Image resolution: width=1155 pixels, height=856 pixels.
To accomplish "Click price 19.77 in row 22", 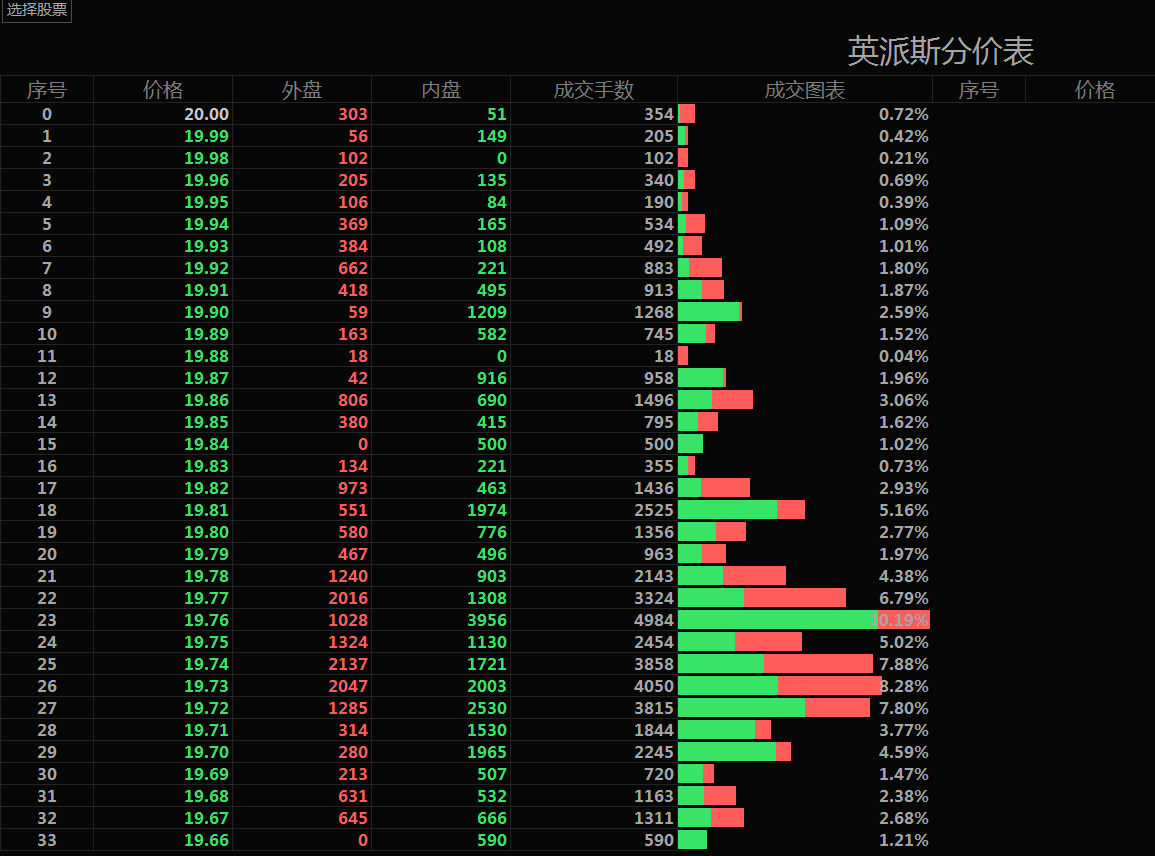I will pos(206,598).
